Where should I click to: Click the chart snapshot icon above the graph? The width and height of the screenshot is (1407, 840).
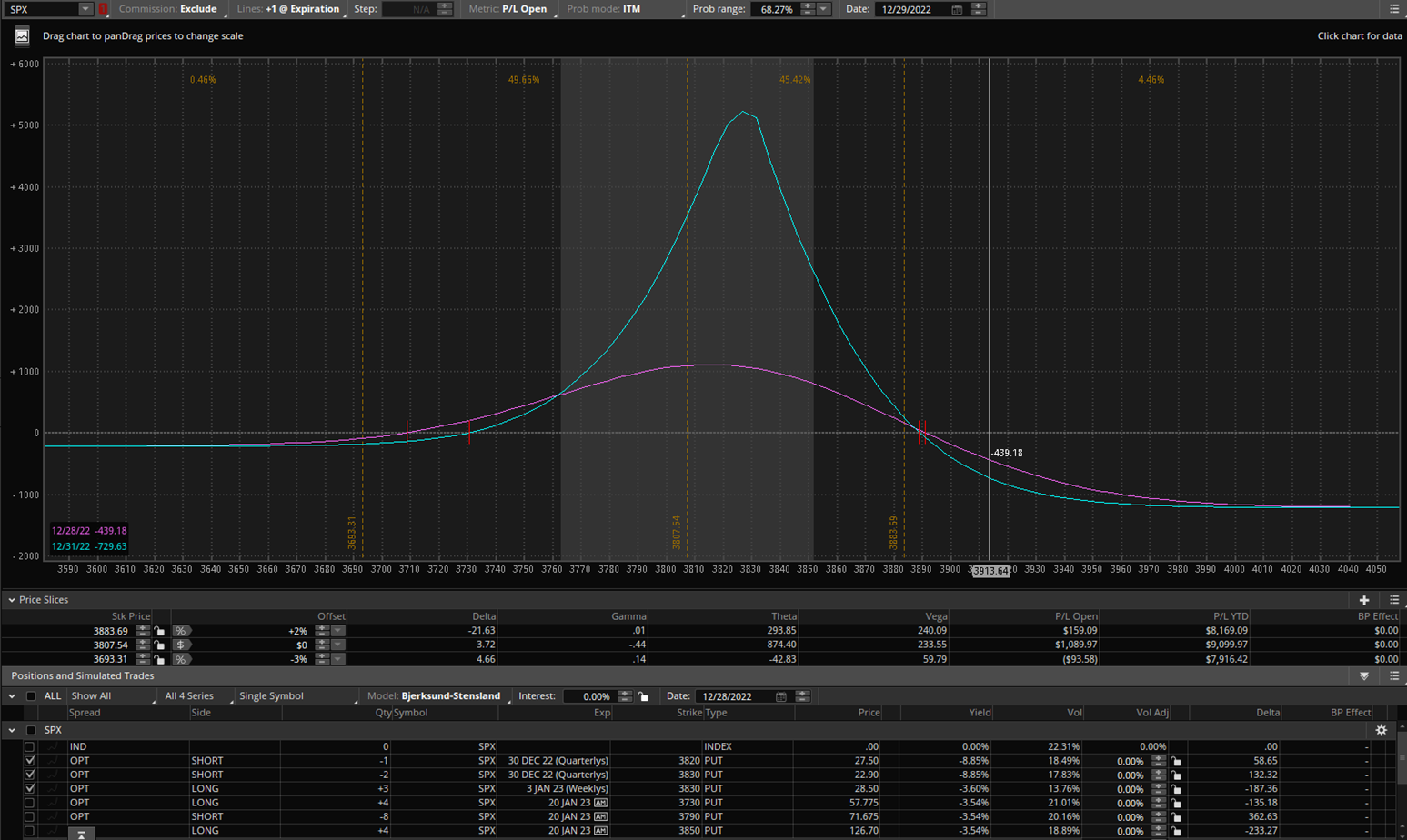click(x=22, y=36)
